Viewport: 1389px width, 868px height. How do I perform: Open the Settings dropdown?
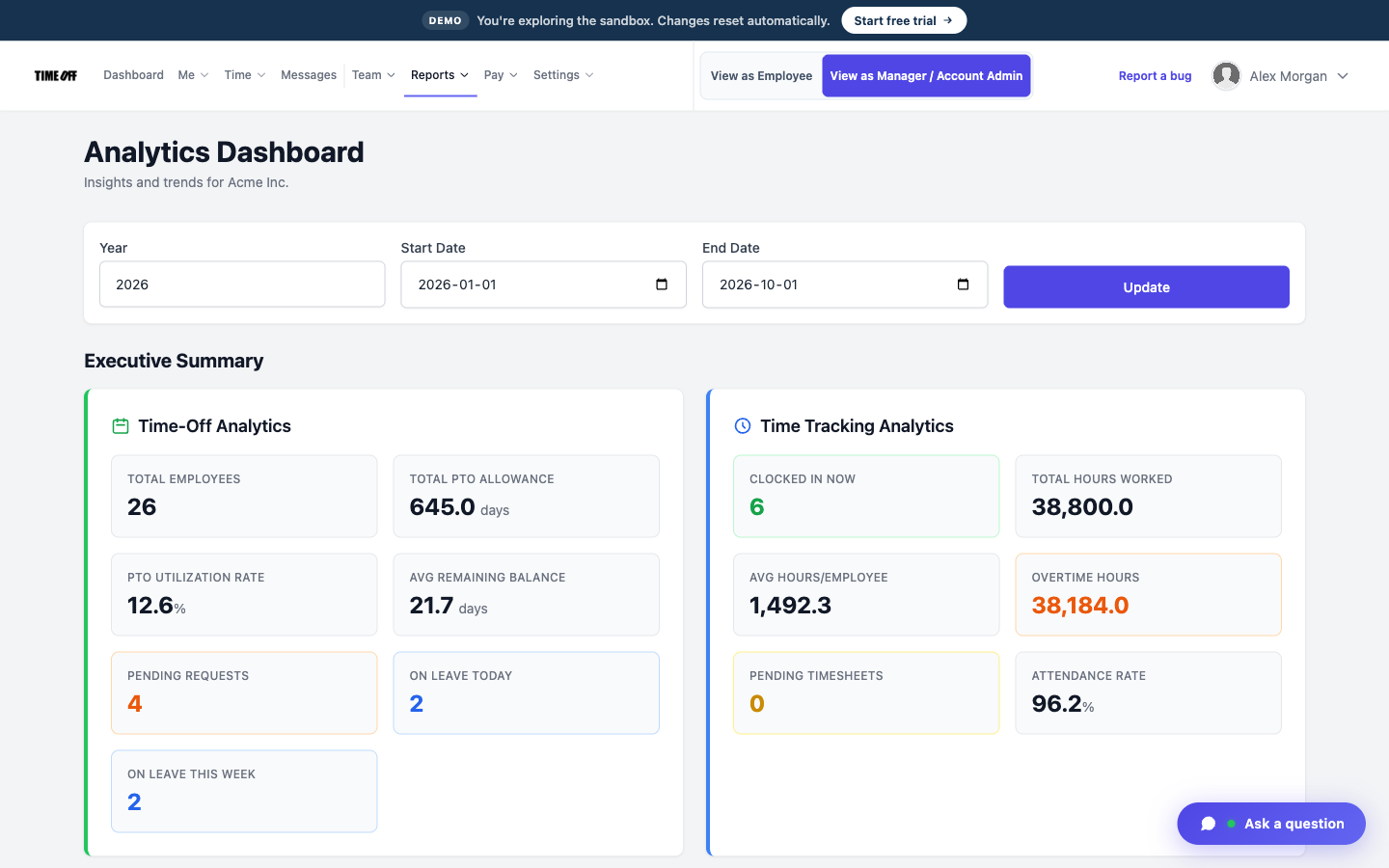pyautogui.click(x=563, y=75)
